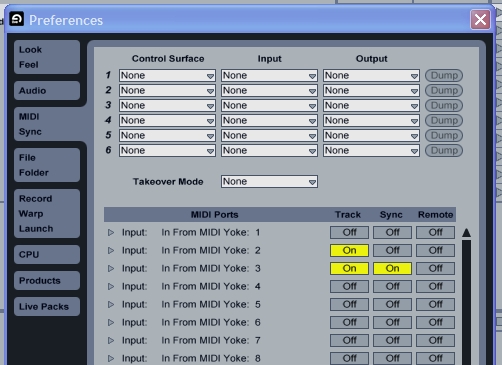Disable Track for MIDI Yoke 2 input
Viewport: 502px width, 365px height.
(349, 250)
